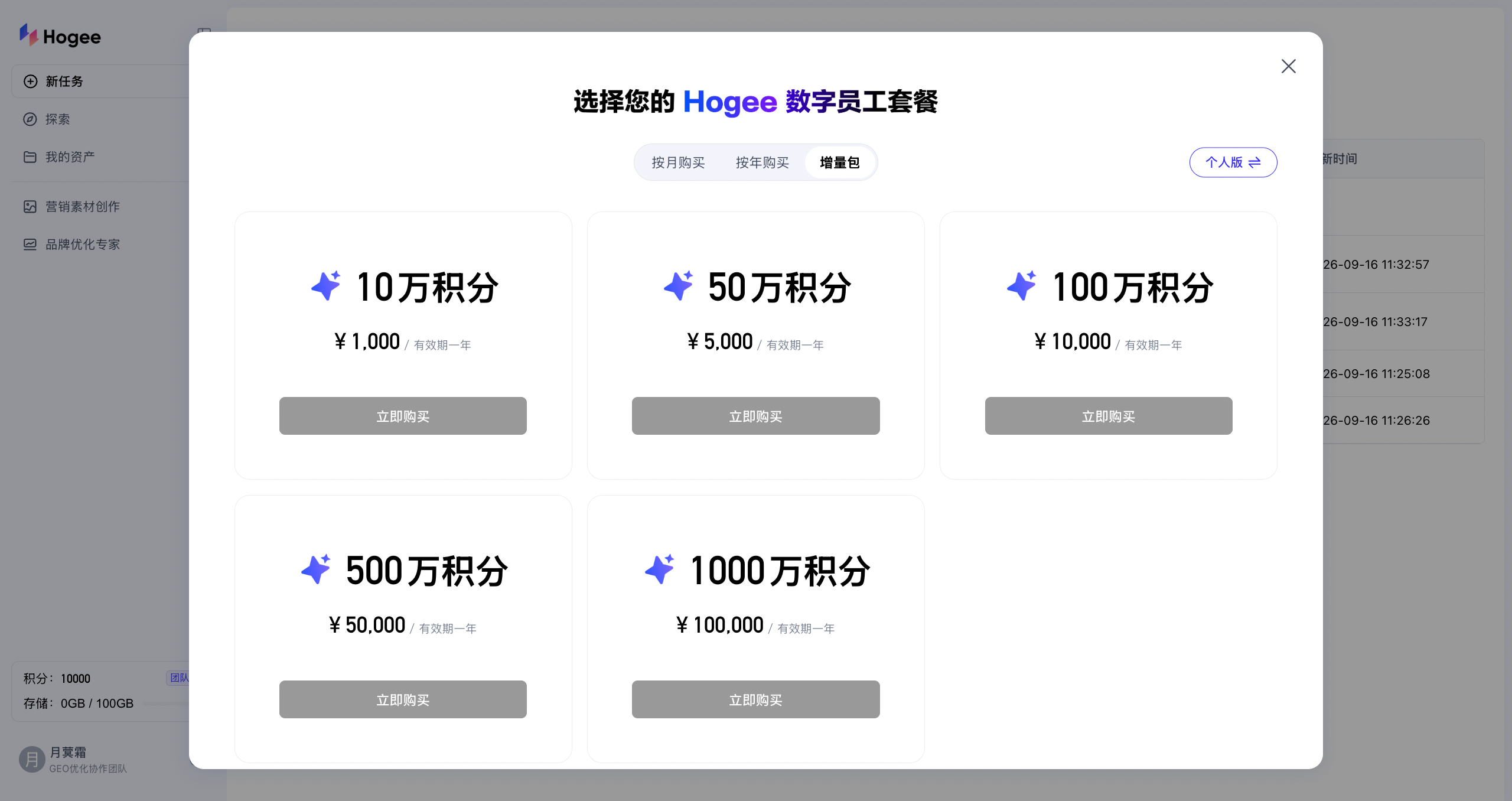
Task: Click the plus icon for 新任务
Action: click(30, 82)
